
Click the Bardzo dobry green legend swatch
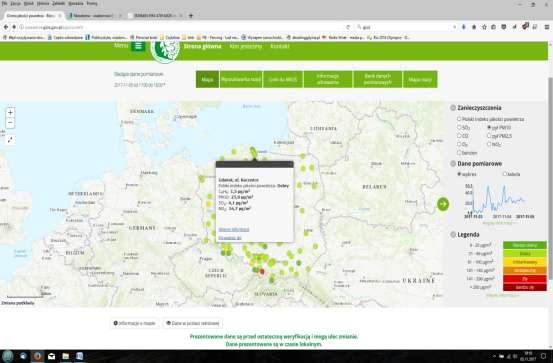[x=525, y=245]
